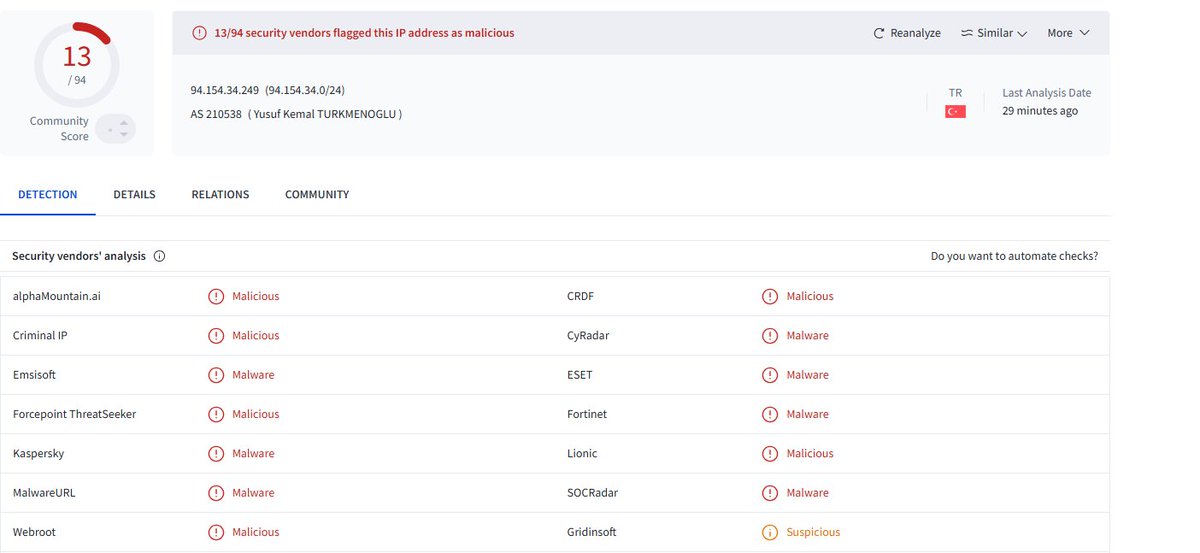Click the MalwareURL malware alert icon
Image resolution: width=1200 pixels, height=553 pixels.
216,493
